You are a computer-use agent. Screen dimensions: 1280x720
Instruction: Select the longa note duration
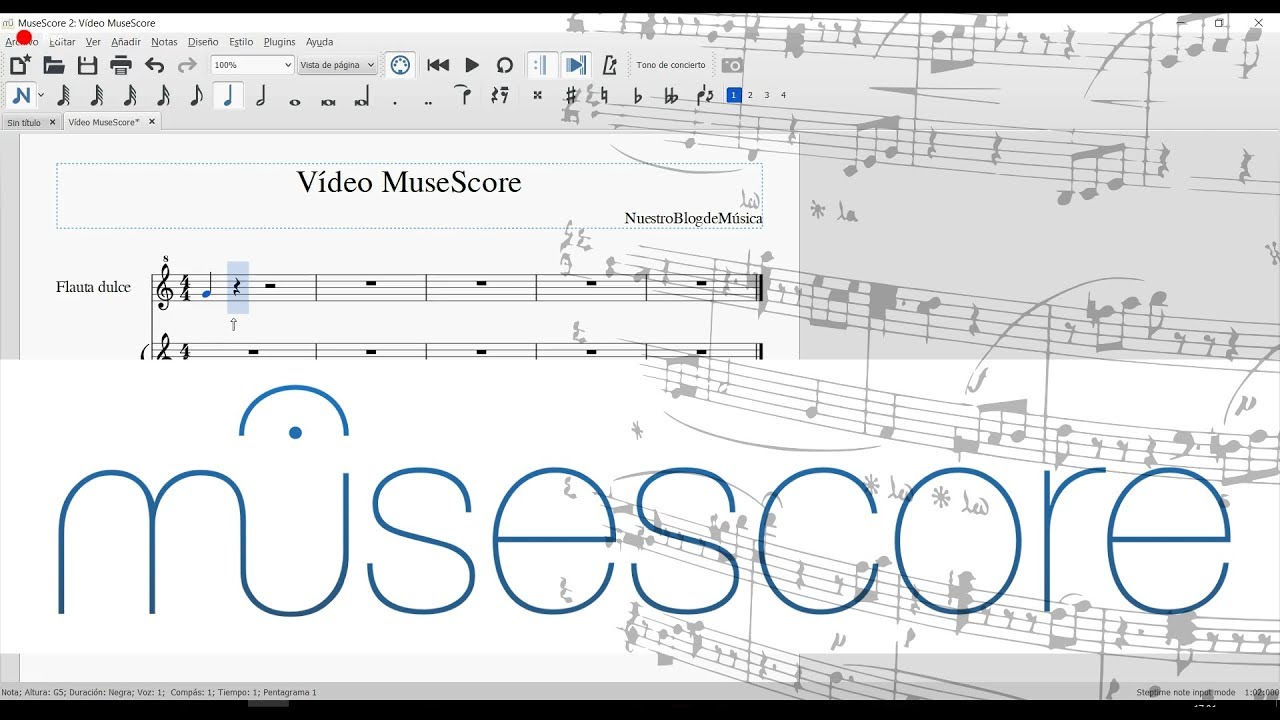[x=361, y=98]
